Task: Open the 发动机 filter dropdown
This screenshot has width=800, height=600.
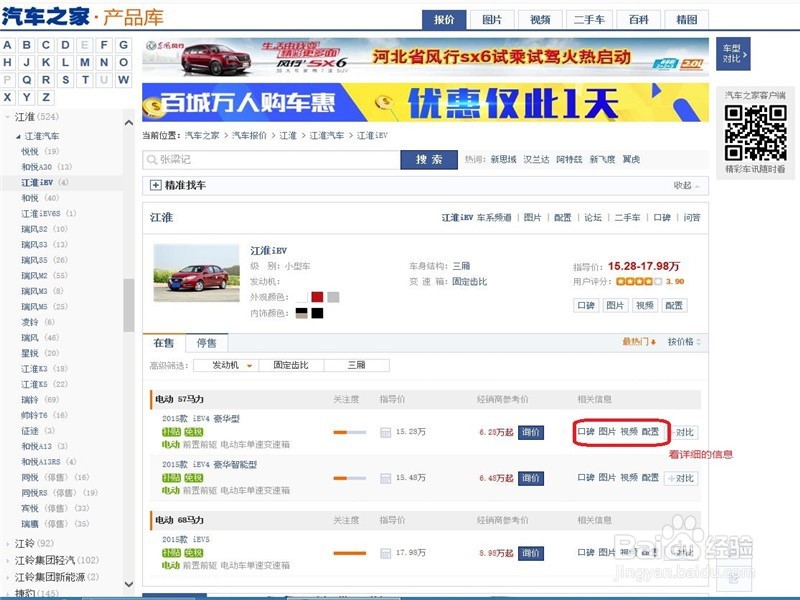Action: point(226,365)
